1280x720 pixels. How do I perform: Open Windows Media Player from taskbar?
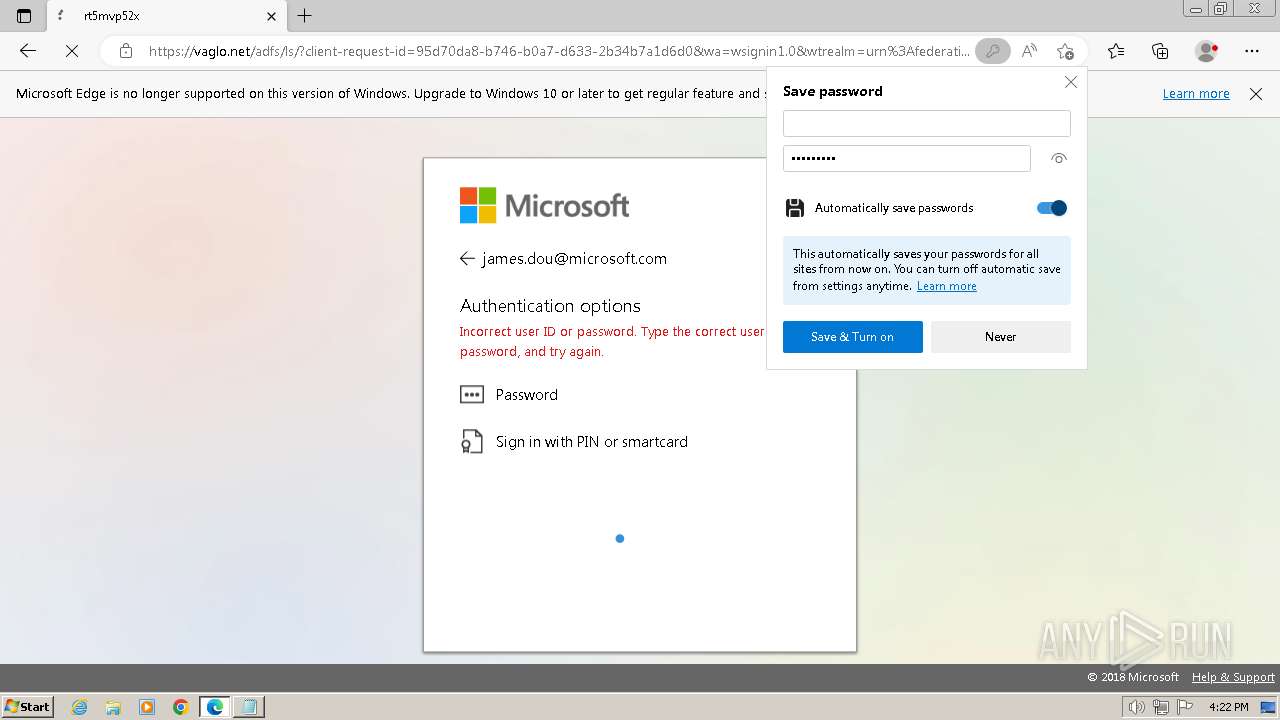(147, 707)
